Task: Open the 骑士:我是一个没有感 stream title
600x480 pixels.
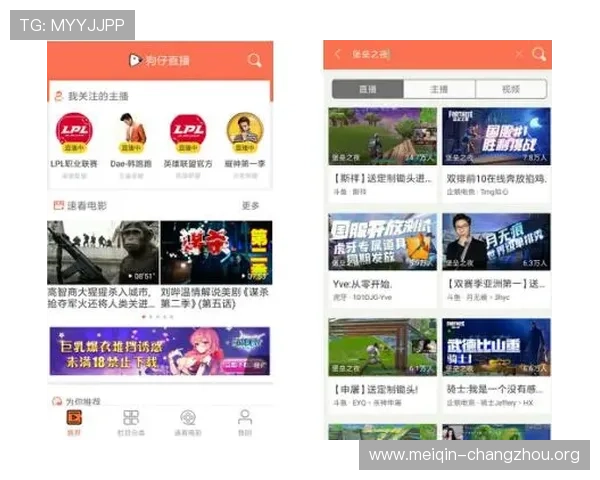Action: click(x=495, y=390)
